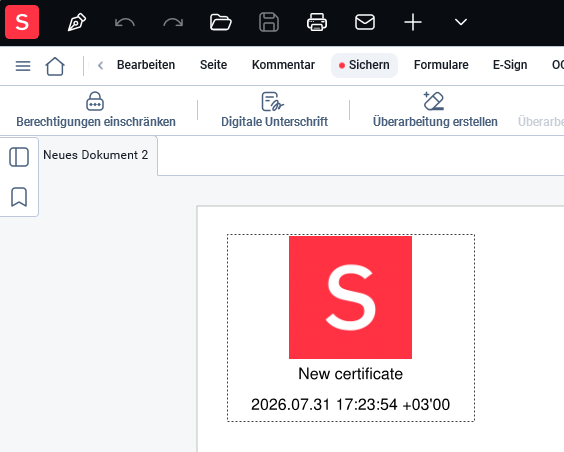Screen dimensions: 564x452
Task: Save the document with disk icon
Action: coord(269,22)
